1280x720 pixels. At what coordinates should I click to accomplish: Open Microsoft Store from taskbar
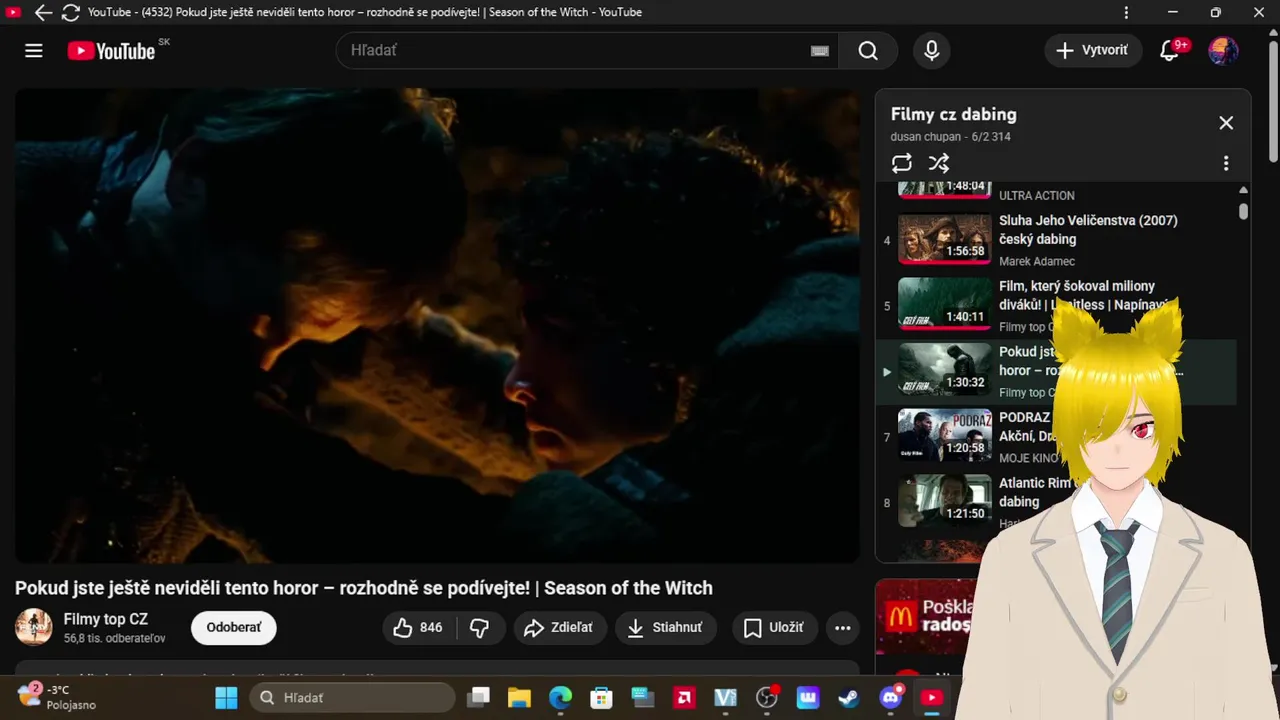pos(601,697)
